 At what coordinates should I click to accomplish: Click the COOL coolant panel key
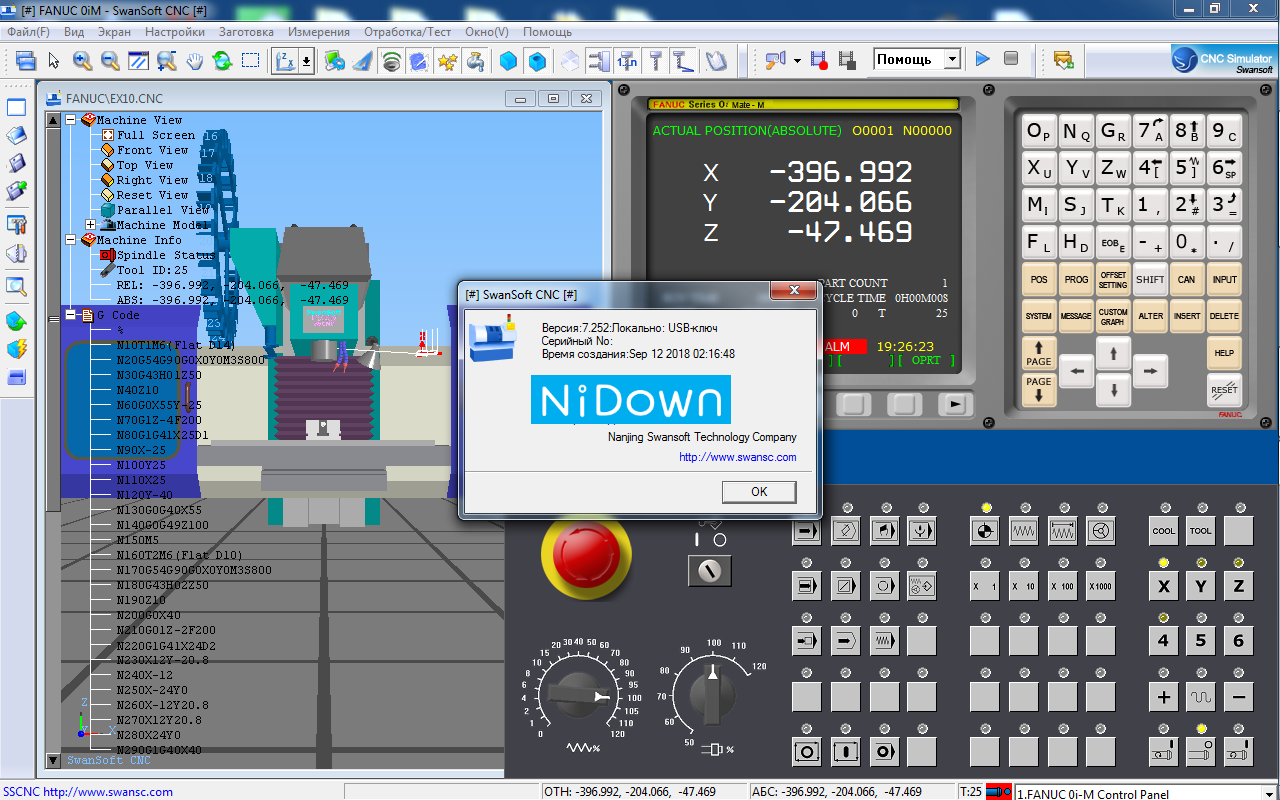tap(1163, 530)
